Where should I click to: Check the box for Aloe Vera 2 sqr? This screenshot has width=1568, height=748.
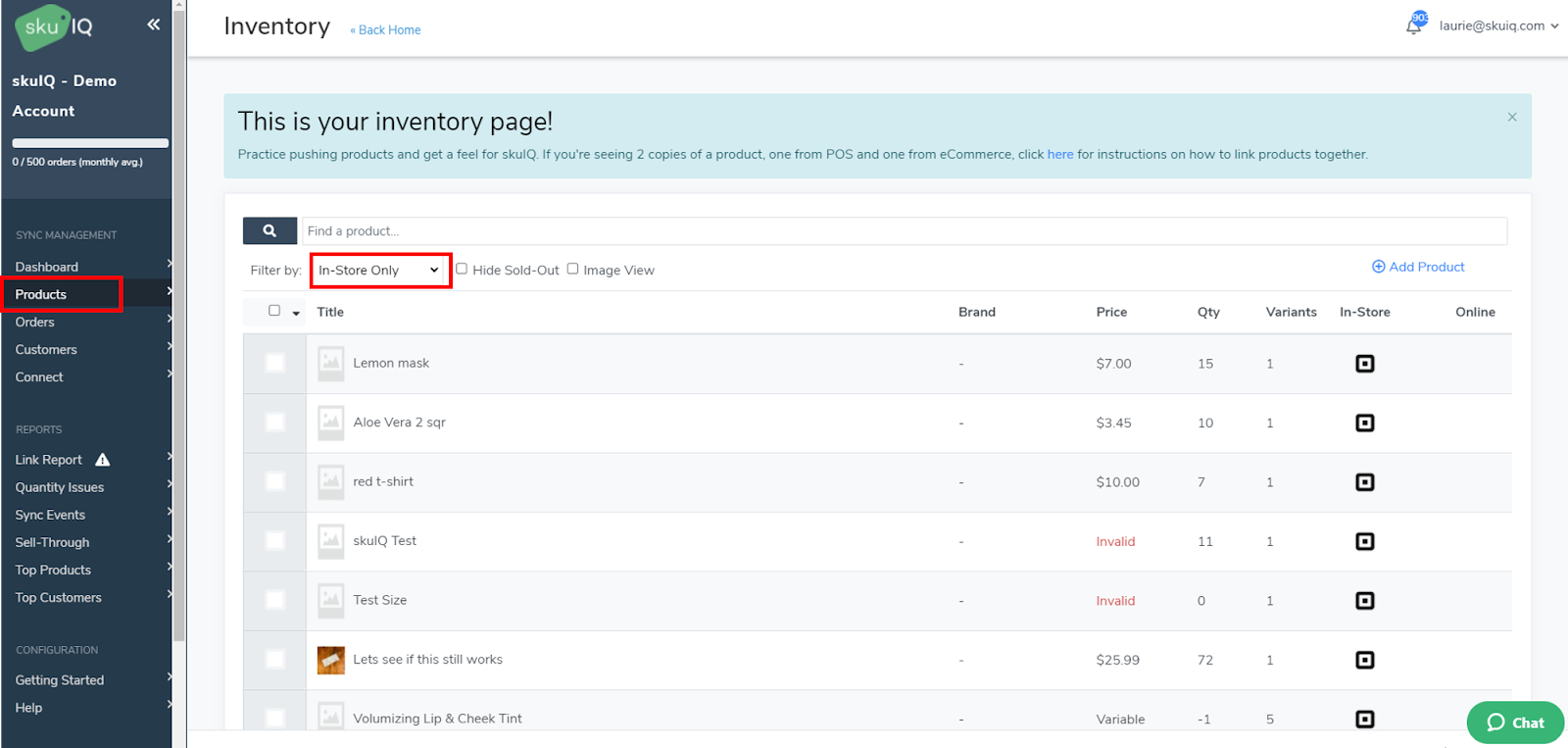click(x=275, y=423)
